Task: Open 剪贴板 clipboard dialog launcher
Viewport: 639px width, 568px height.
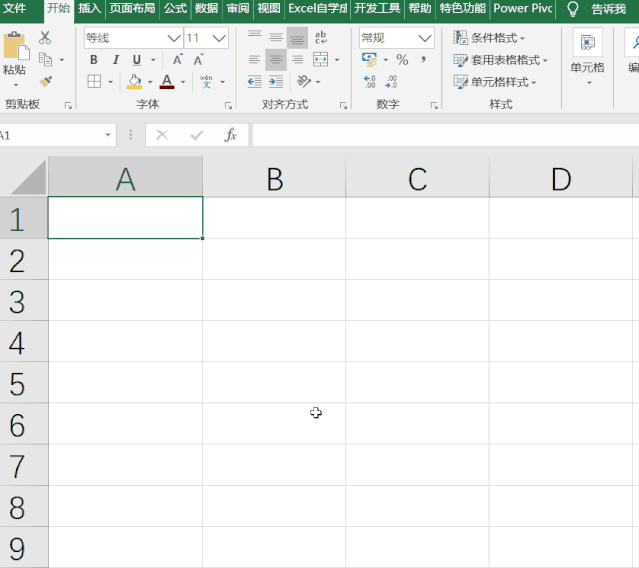Action: coord(68,106)
